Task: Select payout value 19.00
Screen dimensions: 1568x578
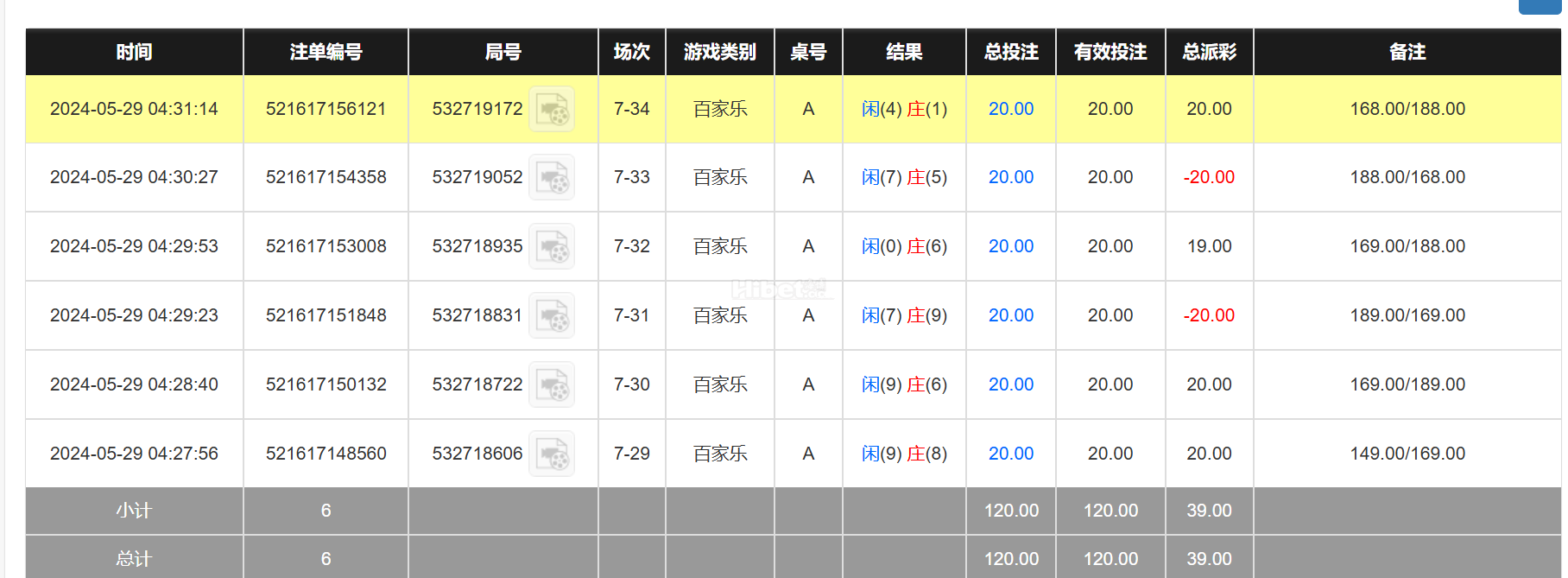Action: 1209,246
